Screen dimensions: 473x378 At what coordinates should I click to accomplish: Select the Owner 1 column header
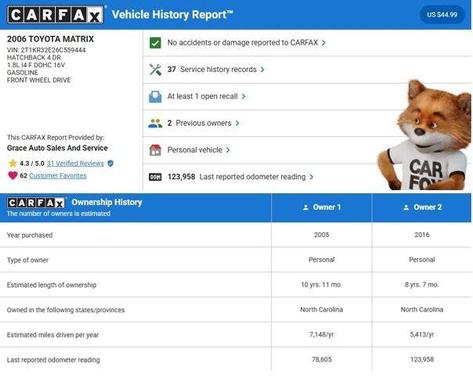[x=321, y=207]
